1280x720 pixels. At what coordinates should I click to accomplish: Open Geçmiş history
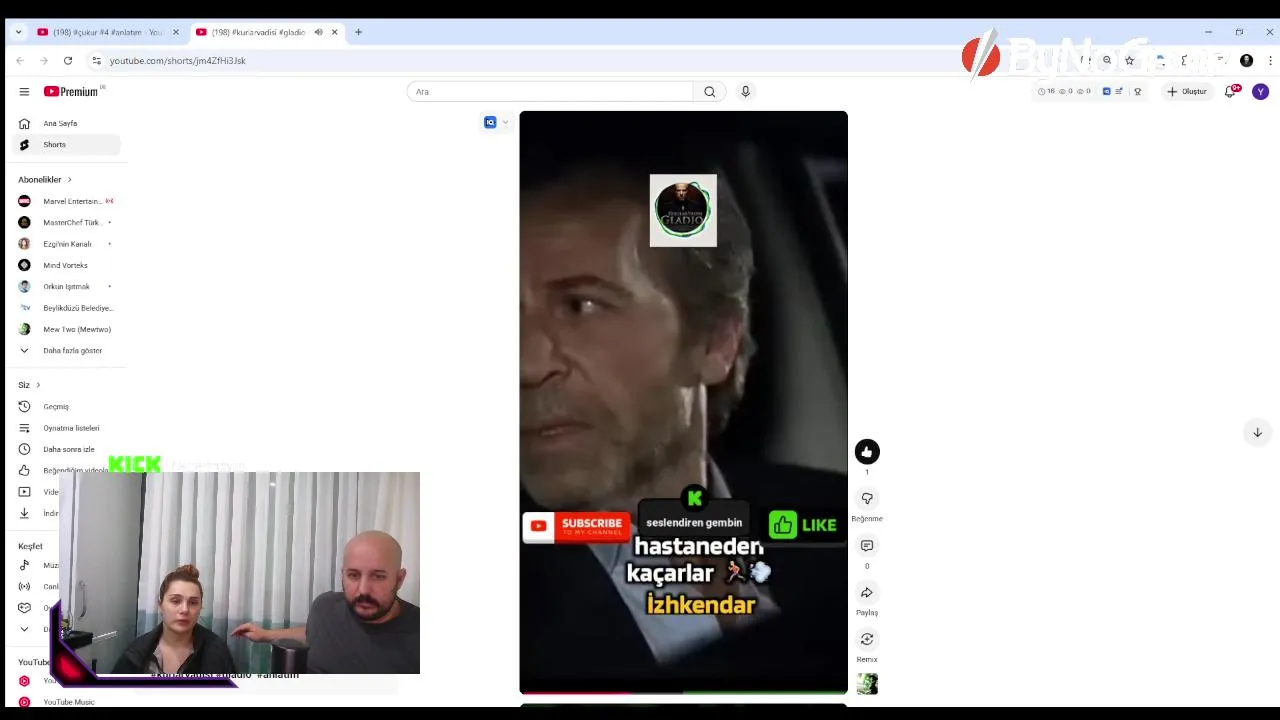[x=66, y=407]
